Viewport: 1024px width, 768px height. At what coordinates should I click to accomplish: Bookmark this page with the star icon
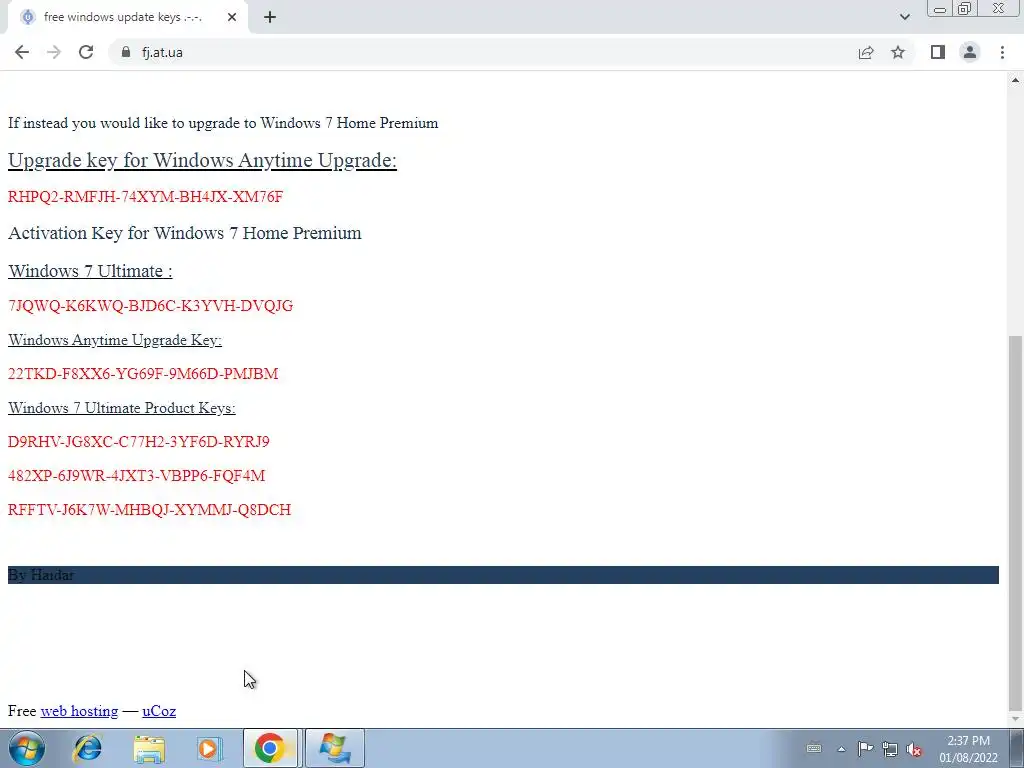point(898,52)
